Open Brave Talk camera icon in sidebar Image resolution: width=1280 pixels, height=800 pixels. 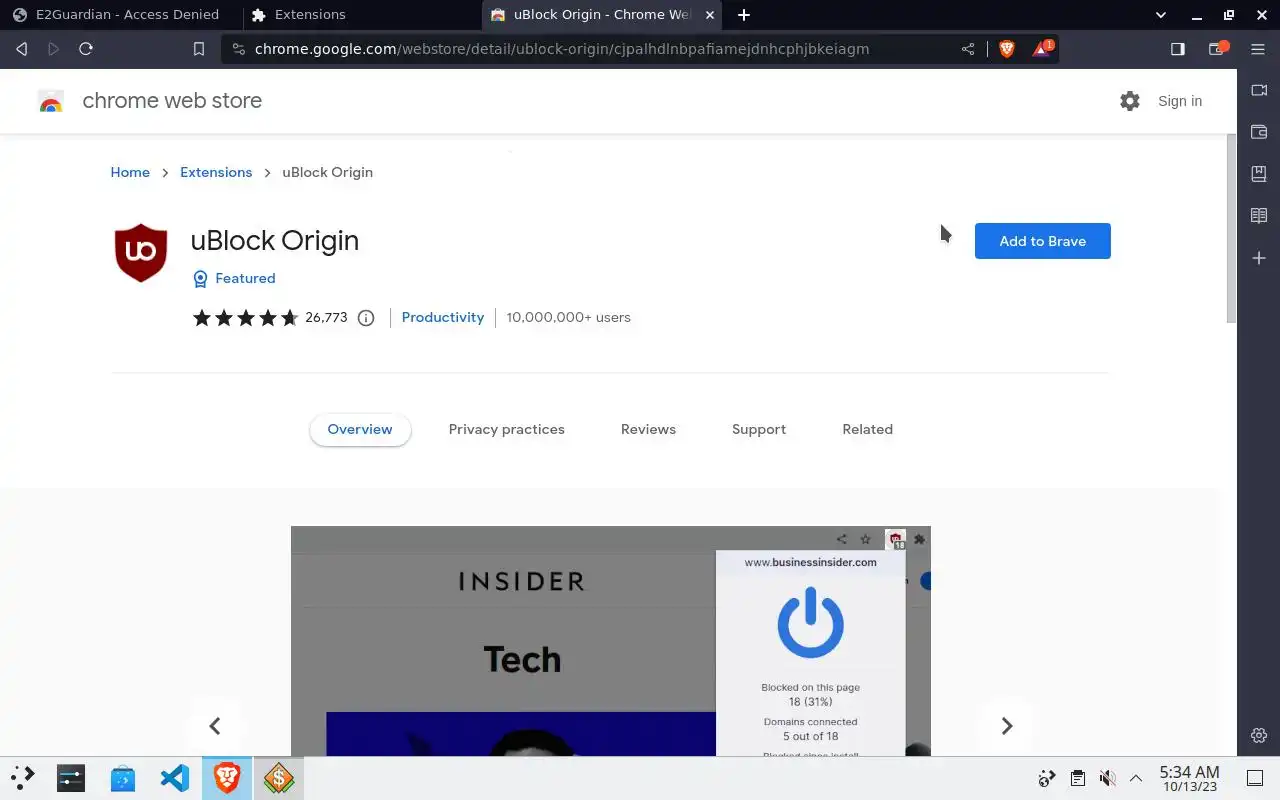pyautogui.click(x=1259, y=90)
